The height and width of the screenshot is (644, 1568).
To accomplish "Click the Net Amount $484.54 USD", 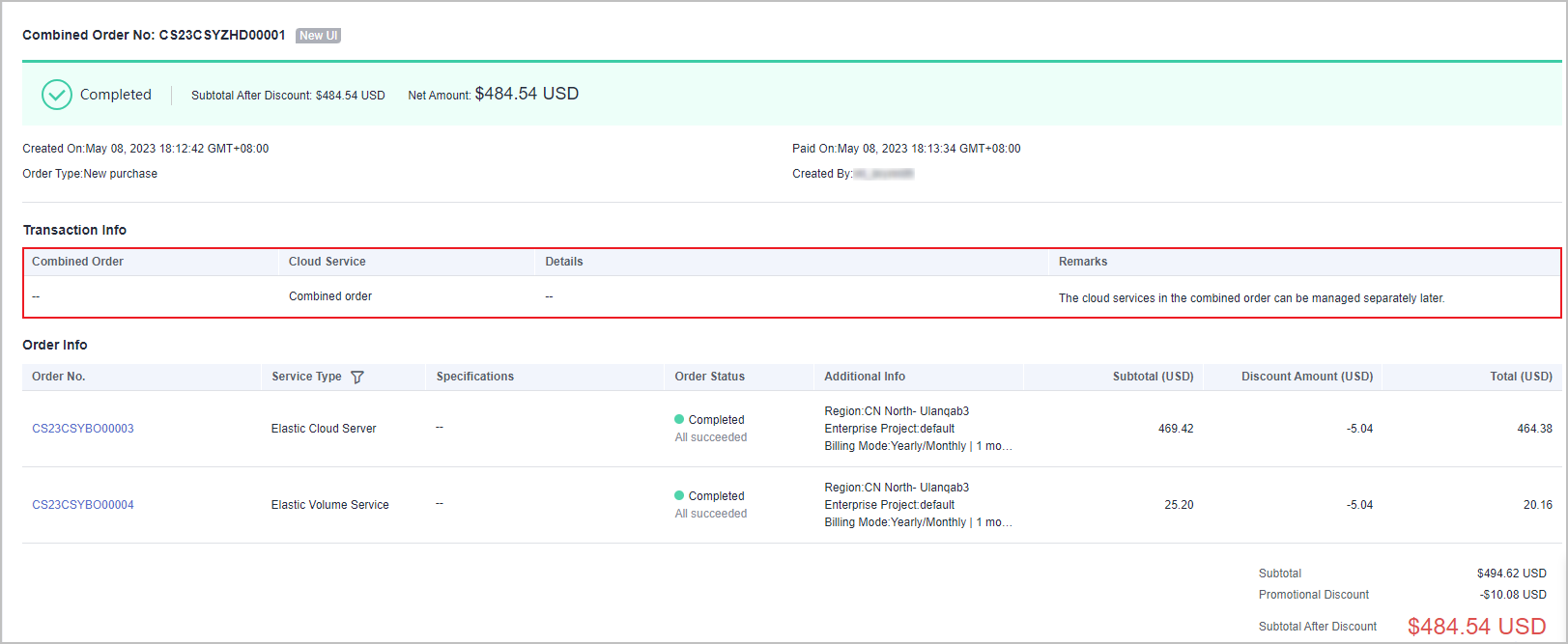I will point(527,94).
